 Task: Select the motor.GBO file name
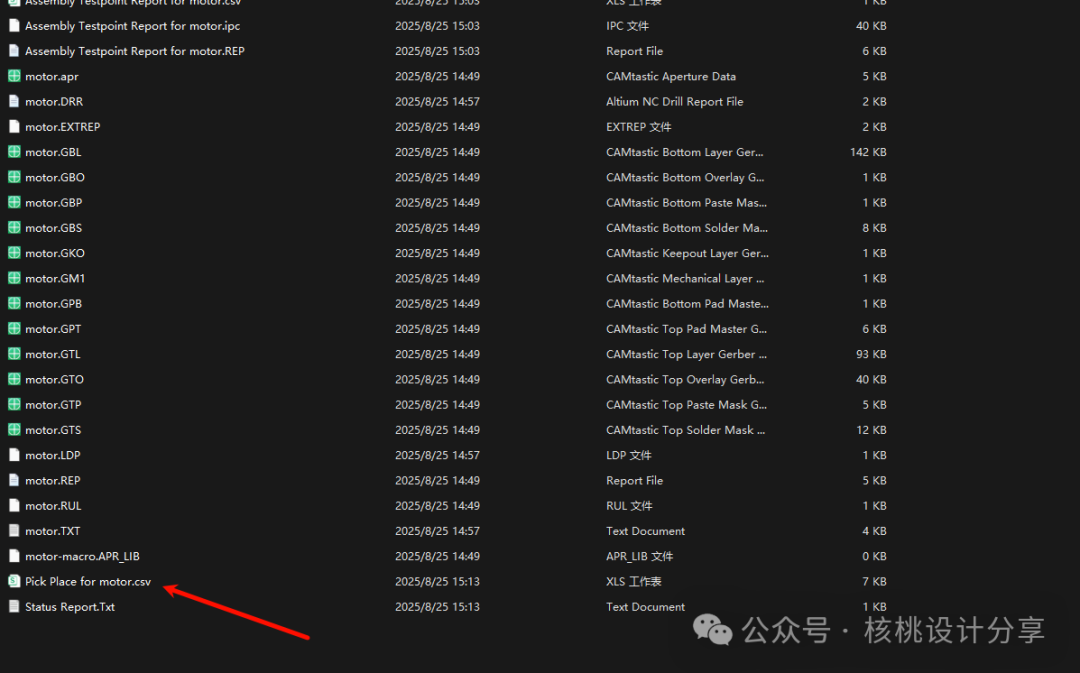point(55,177)
